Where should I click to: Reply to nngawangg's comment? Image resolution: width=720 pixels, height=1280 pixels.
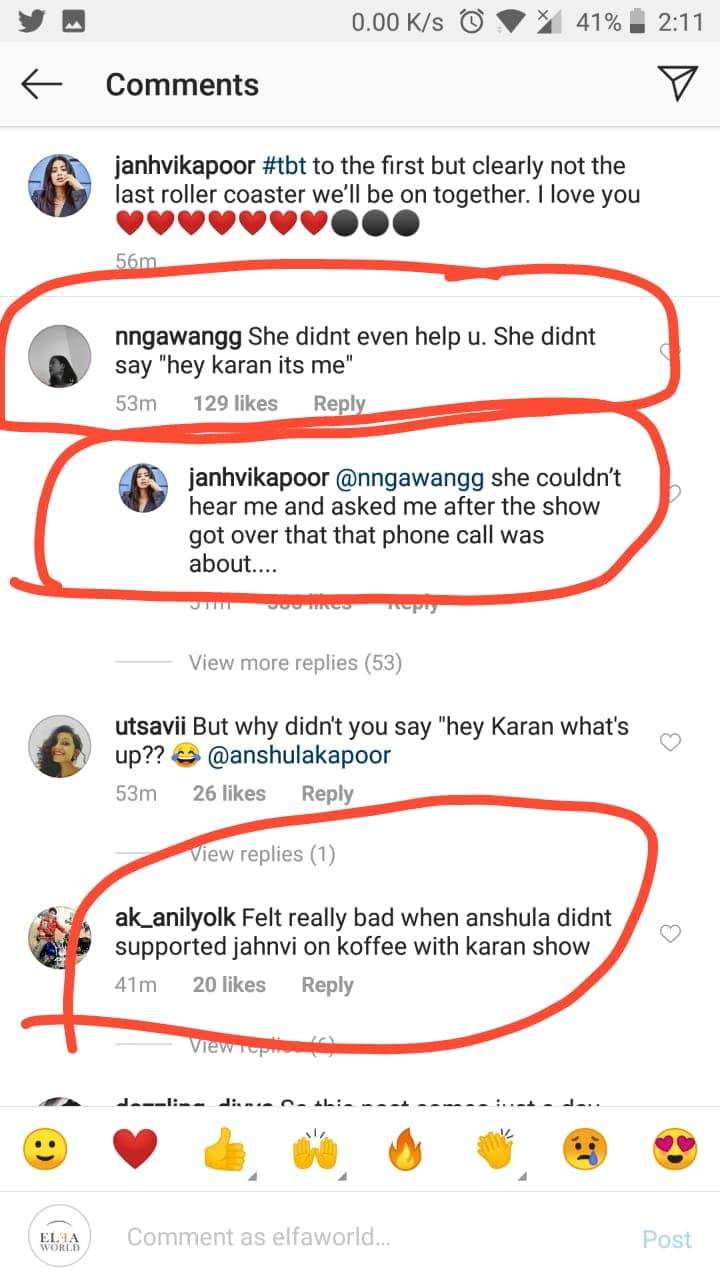(x=339, y=404)
